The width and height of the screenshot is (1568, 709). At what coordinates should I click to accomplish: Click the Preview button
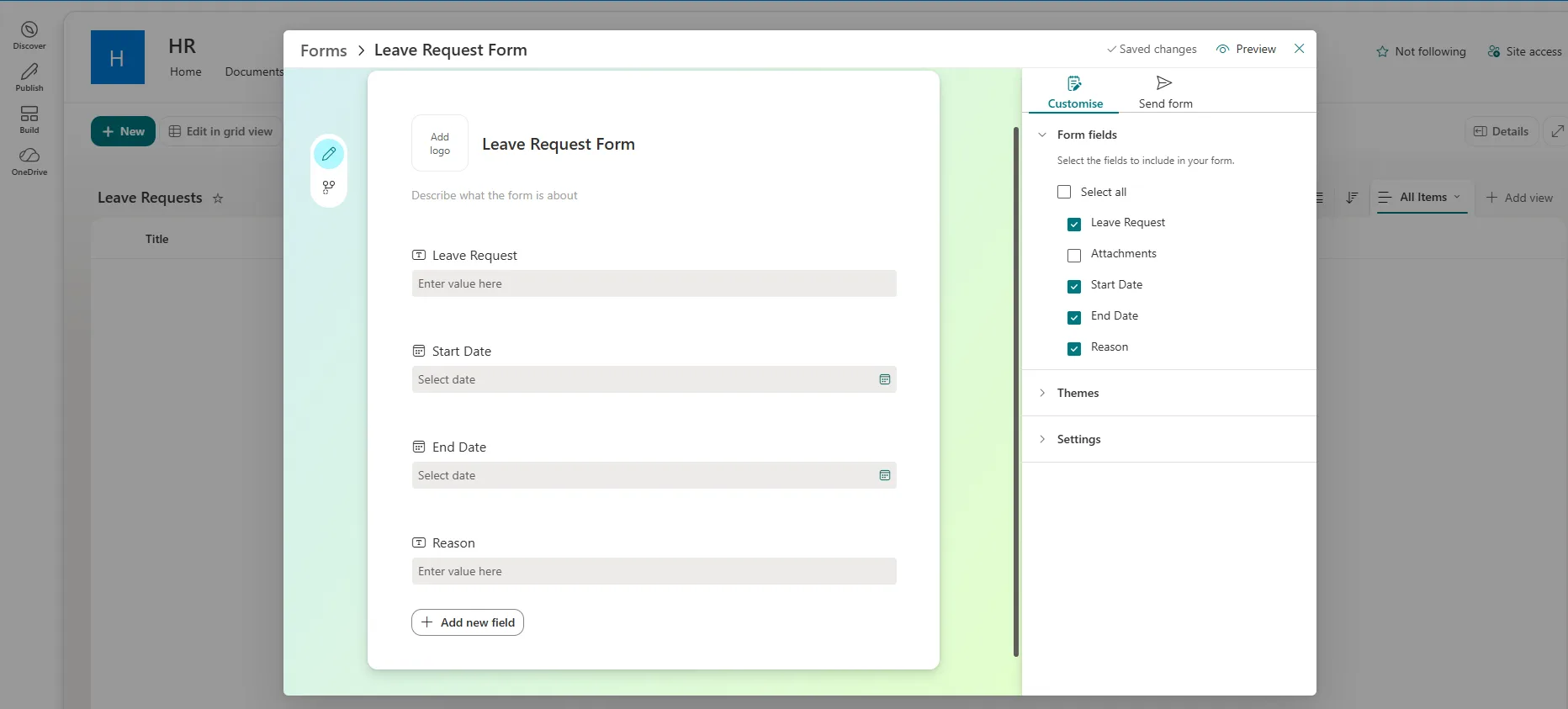point(1247,50)
